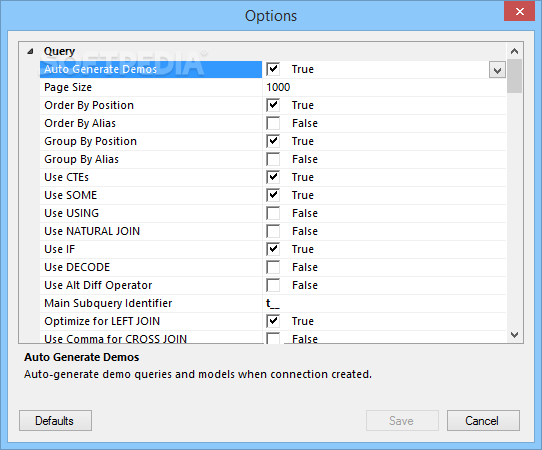Edit the Page Size value field
The image size is (542, 450).
[x=384, y=87]
